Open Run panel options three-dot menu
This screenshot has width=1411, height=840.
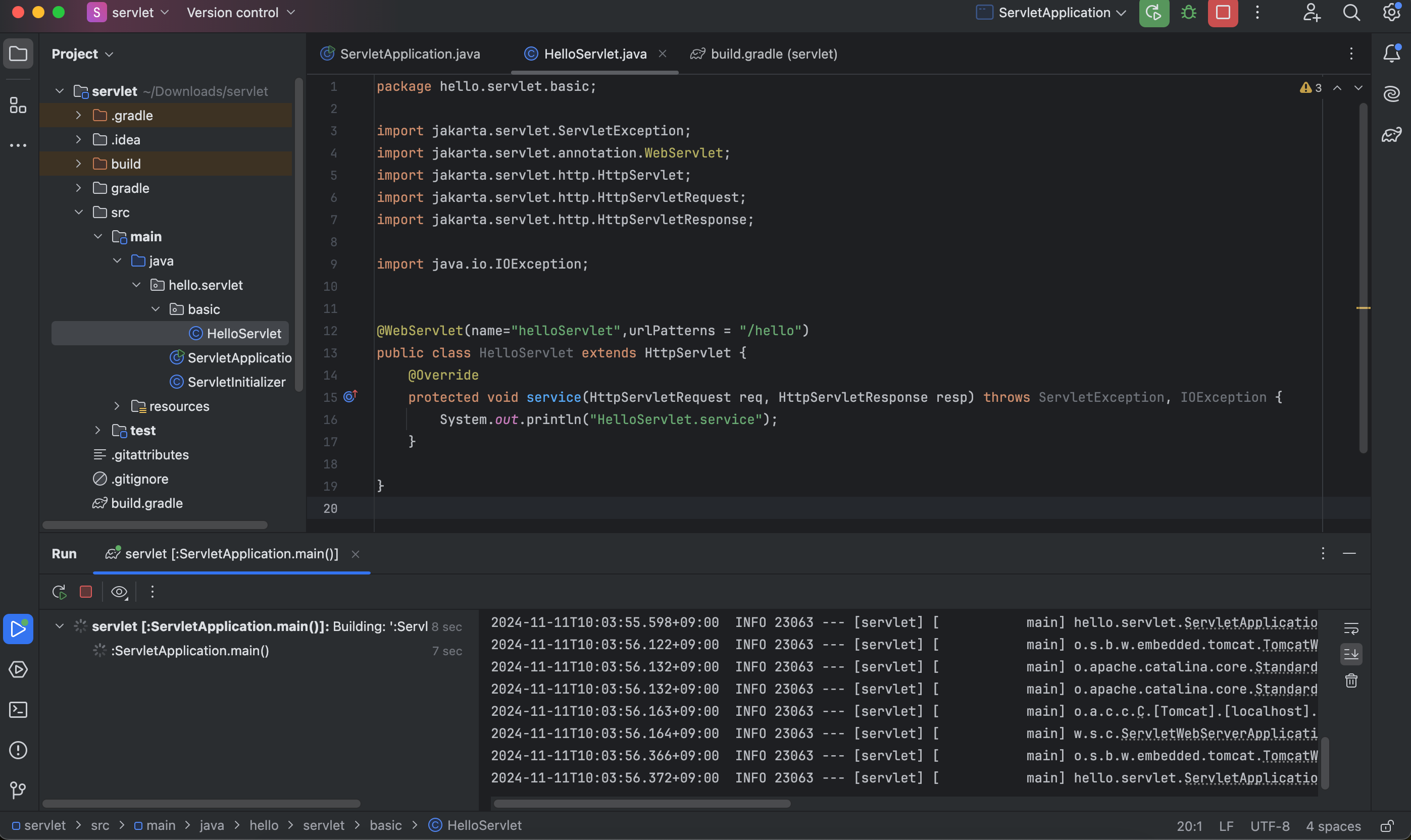(1323, 554)
